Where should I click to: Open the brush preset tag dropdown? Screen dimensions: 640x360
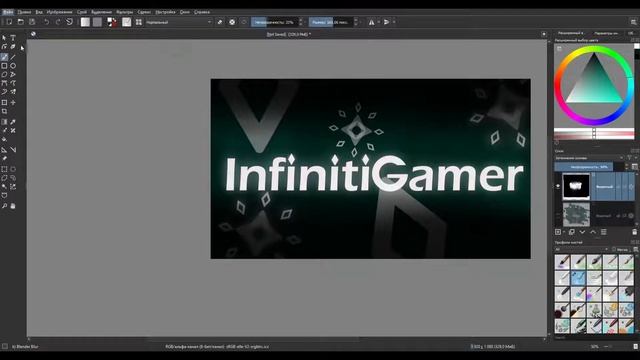581,249
